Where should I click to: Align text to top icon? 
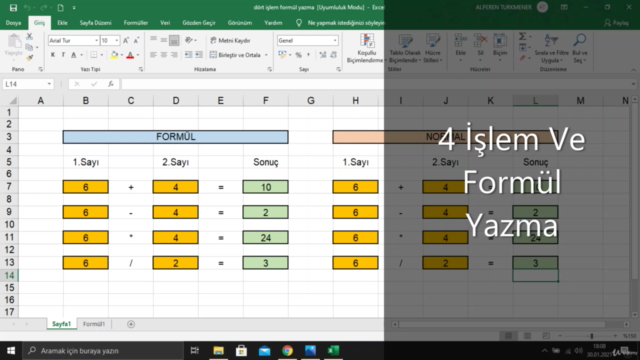pyautogui.click(x=153, y=40)
